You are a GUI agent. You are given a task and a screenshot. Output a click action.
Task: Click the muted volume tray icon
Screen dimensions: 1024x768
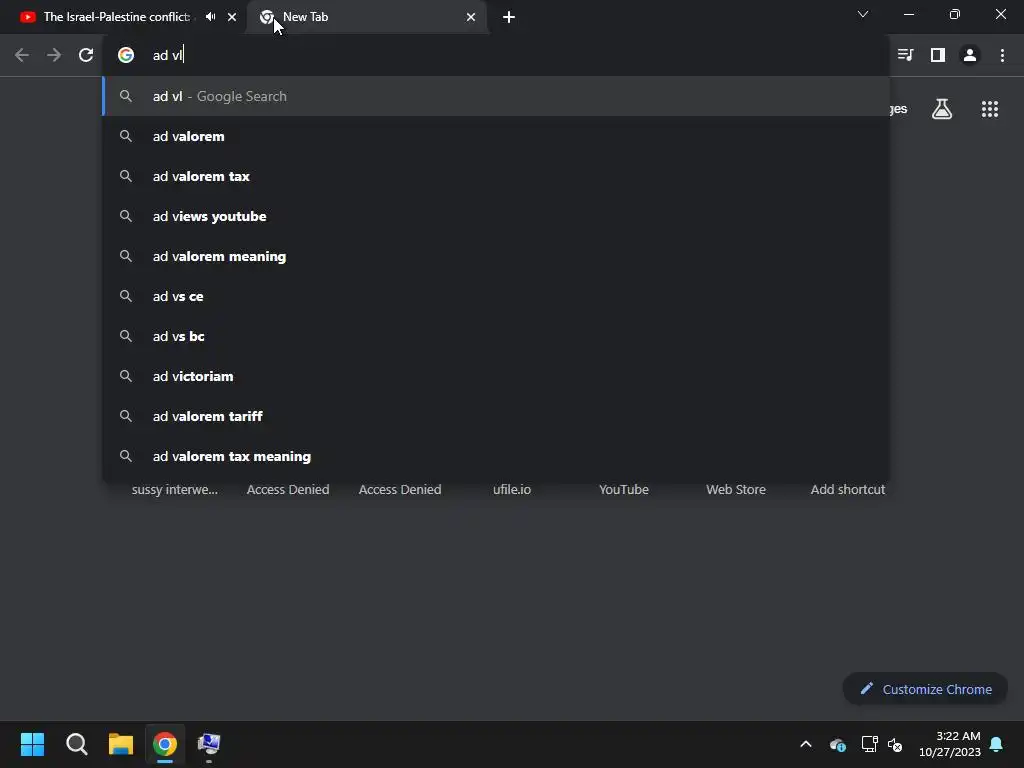tap(895, 744)
